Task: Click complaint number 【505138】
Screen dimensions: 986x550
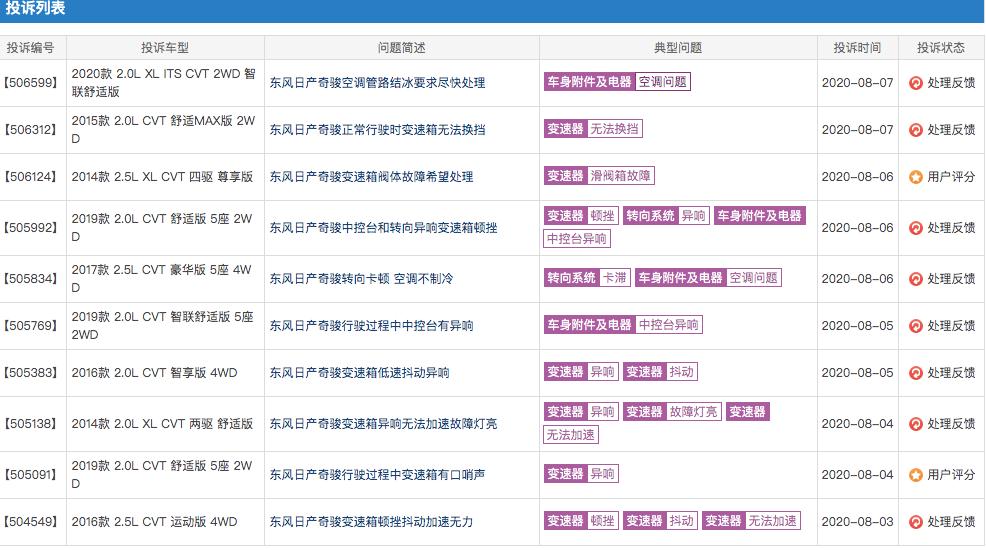Action: point(30,424)
